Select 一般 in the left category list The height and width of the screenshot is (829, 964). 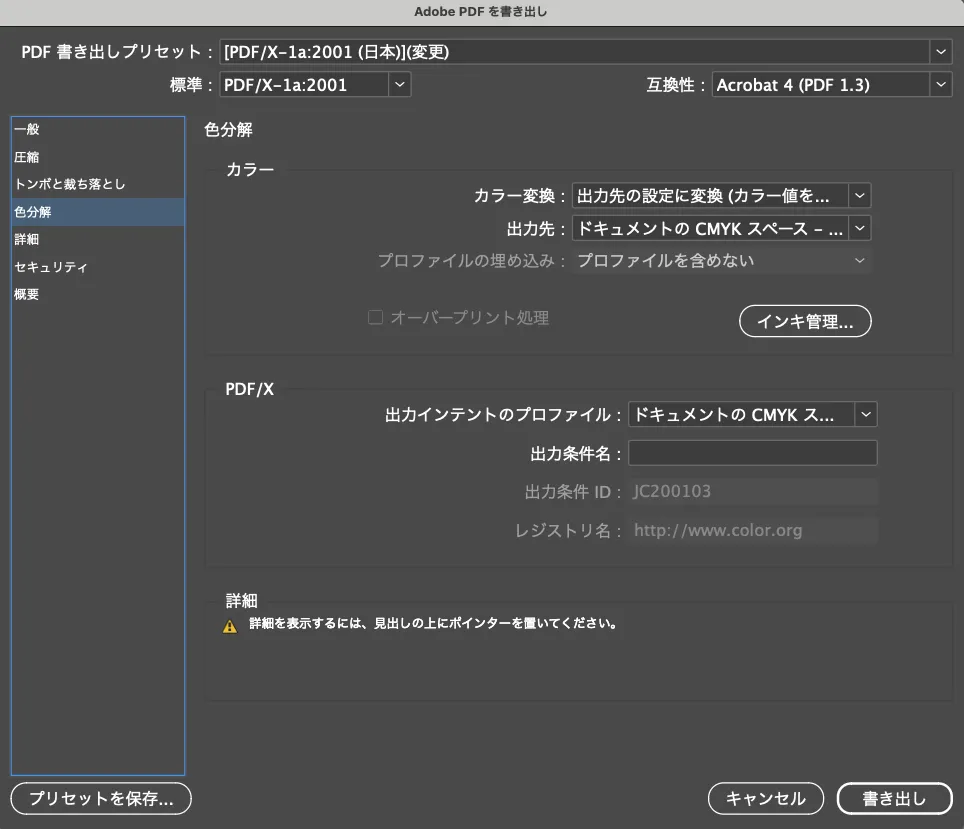28,129
